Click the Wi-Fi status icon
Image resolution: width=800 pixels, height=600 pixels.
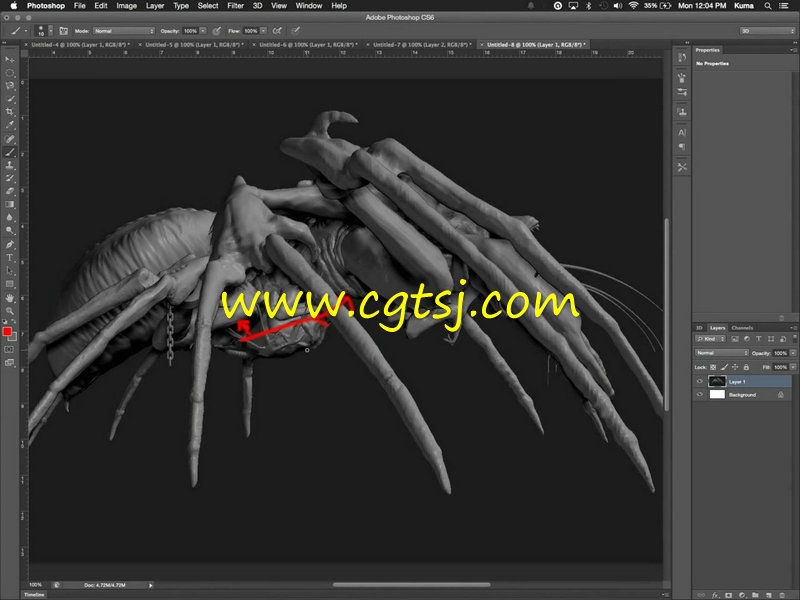(x=633, y=6)
